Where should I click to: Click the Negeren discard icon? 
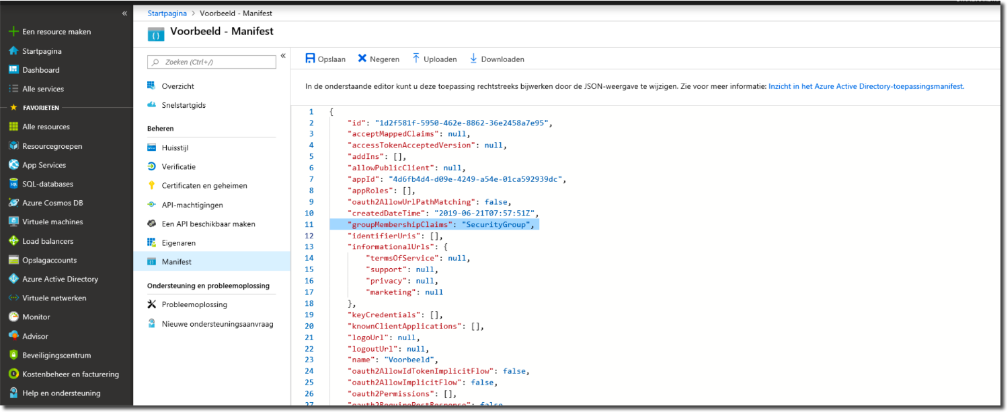pyautogui.click(x=362, y=59)
